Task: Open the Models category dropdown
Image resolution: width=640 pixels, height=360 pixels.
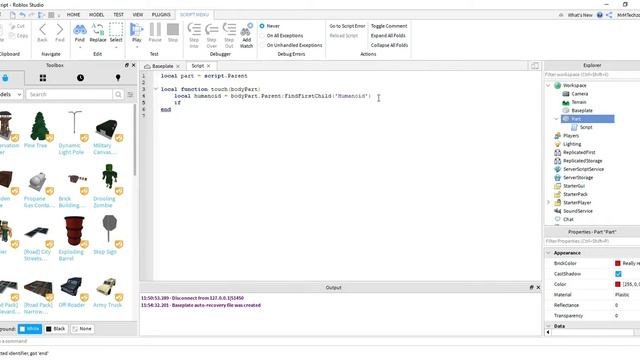Action: [x=11, y=94]
